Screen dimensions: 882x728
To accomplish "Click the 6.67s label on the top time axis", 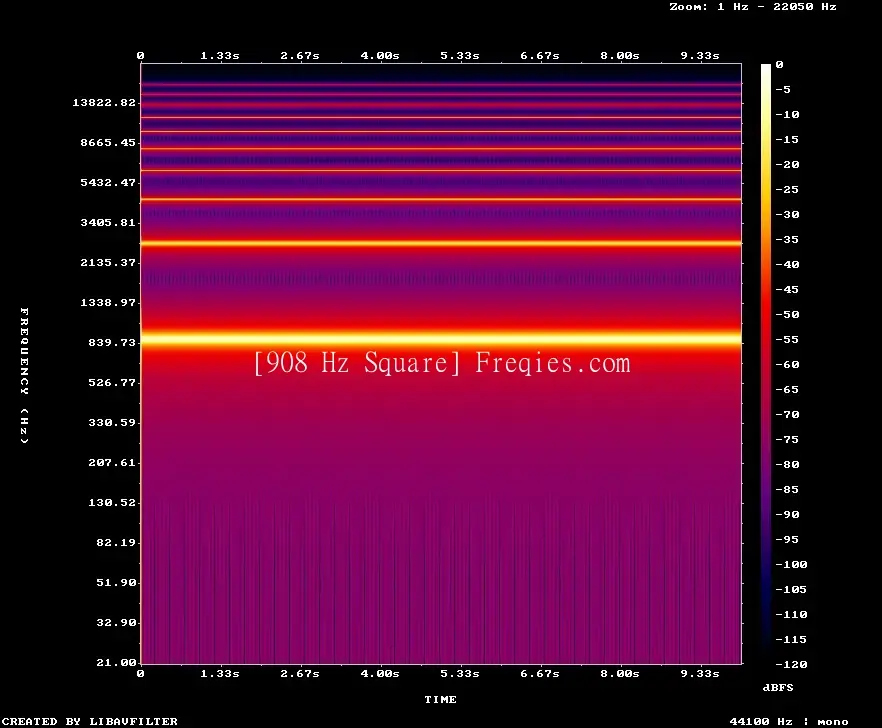I will [539, 56].
